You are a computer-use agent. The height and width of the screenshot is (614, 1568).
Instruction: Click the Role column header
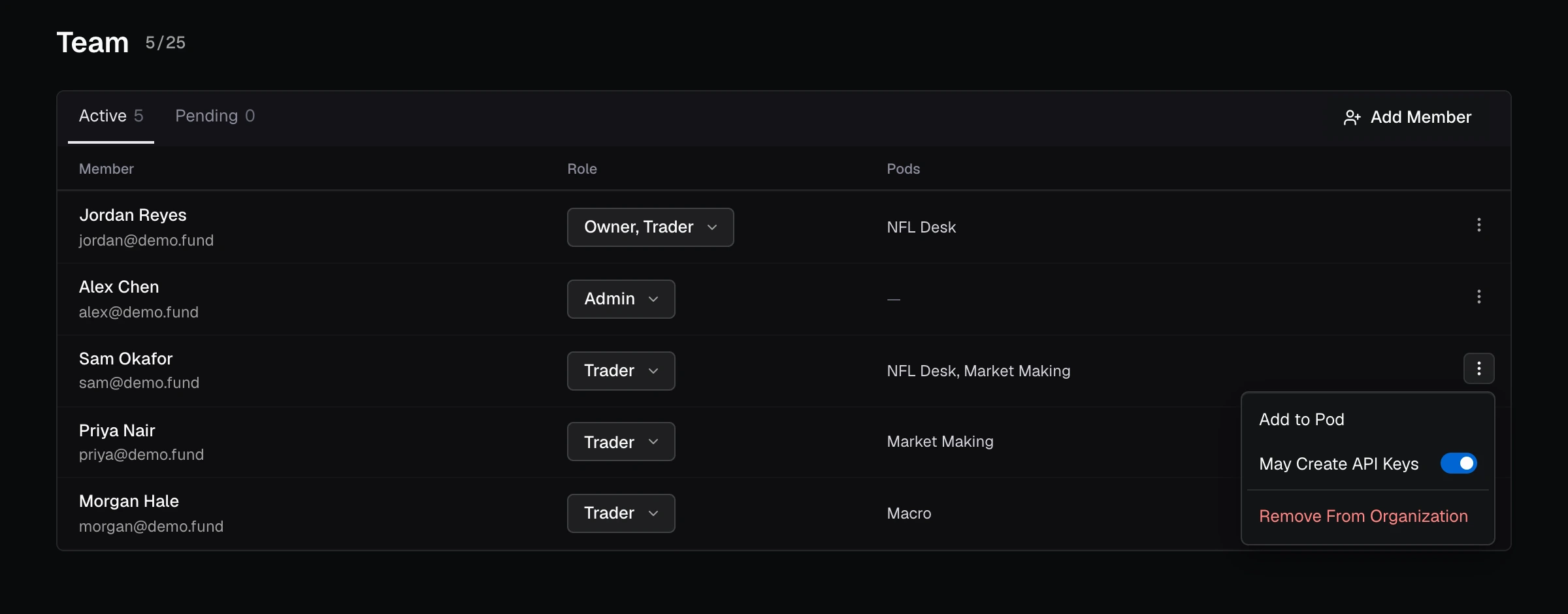(582, 169)
